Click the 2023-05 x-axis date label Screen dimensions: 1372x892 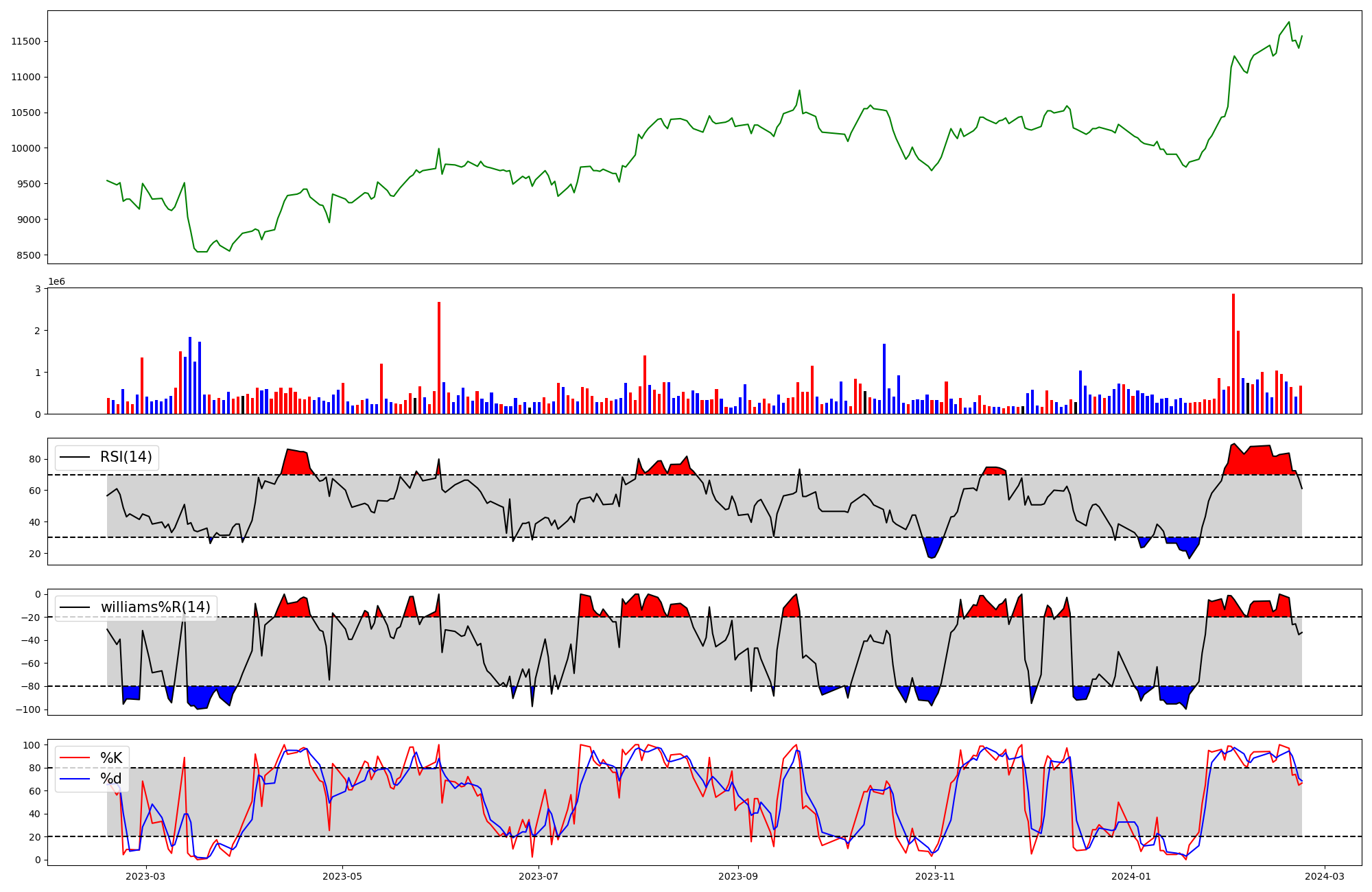[x=342, y=876]
